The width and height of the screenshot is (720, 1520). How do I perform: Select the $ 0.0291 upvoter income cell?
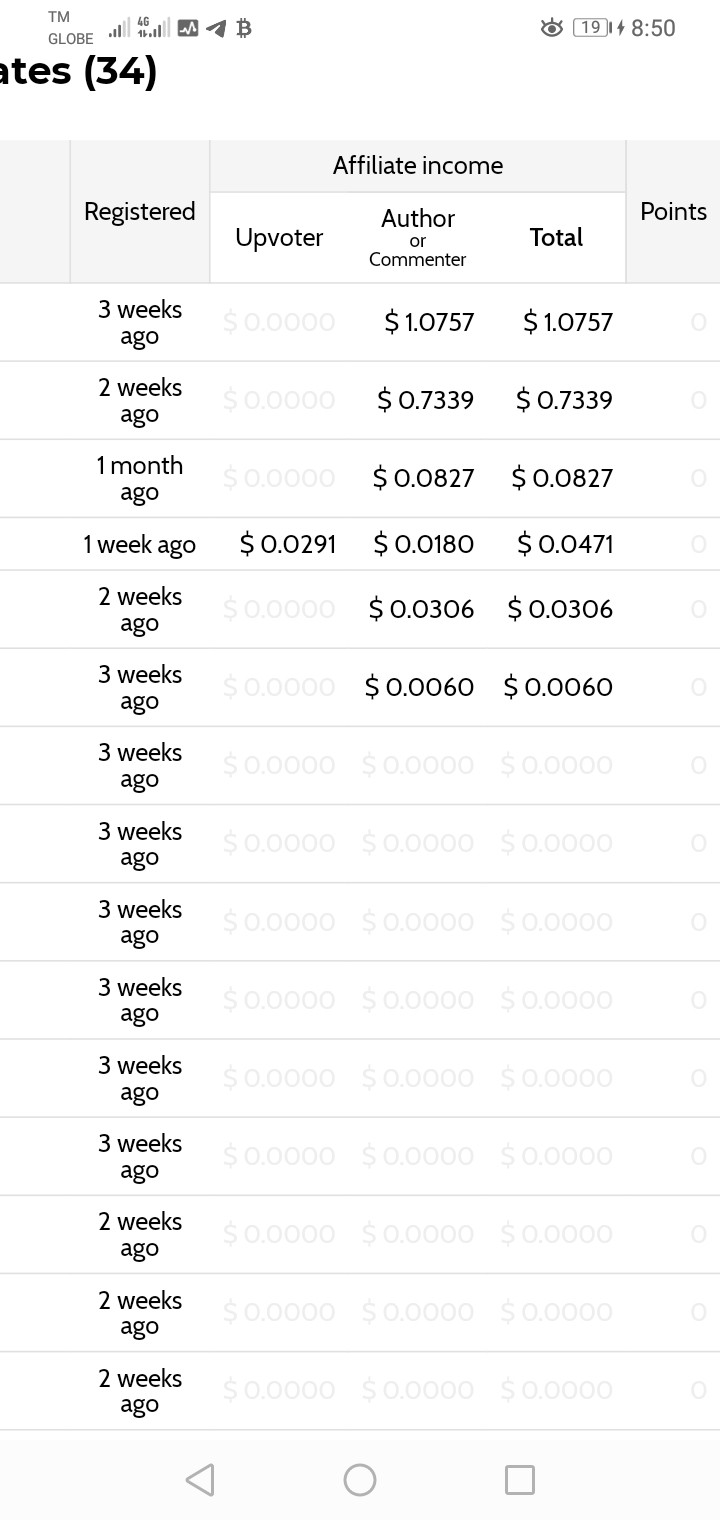tap(288, 544)
